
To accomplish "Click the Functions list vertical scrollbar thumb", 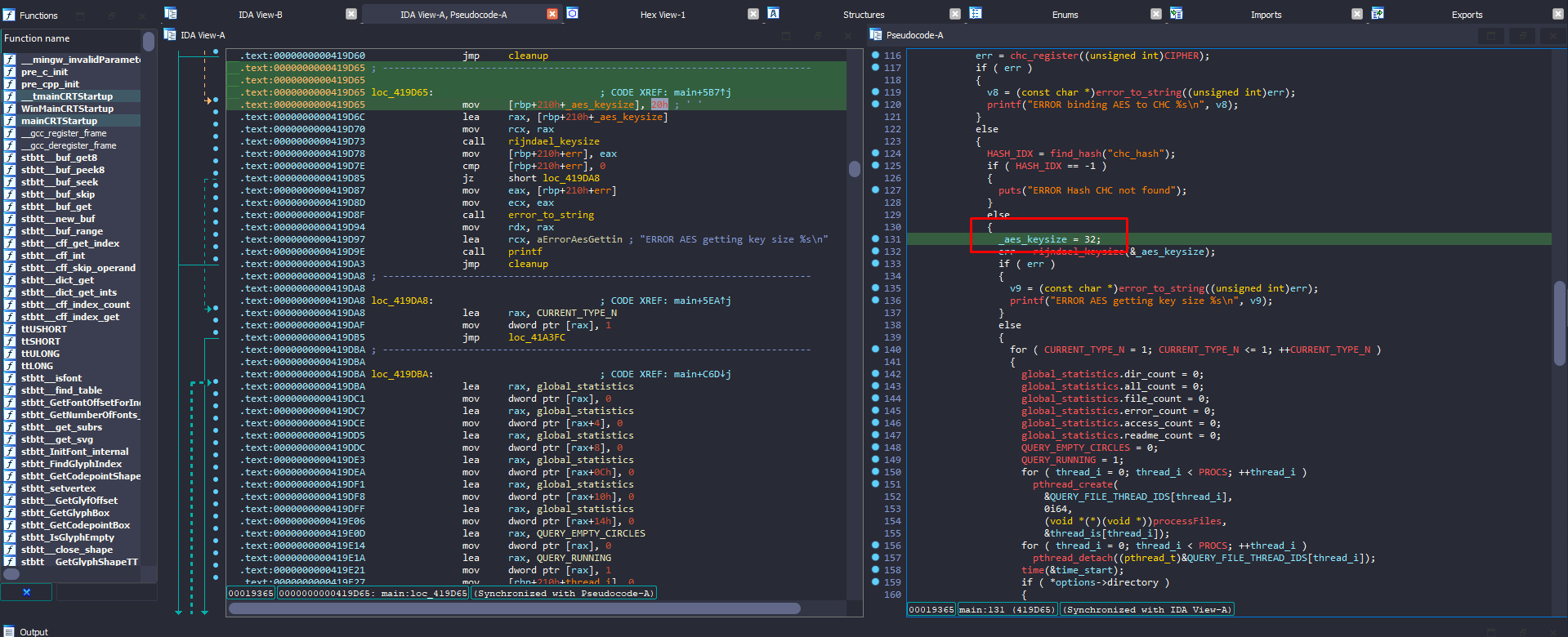I will (x=148, y=42).
